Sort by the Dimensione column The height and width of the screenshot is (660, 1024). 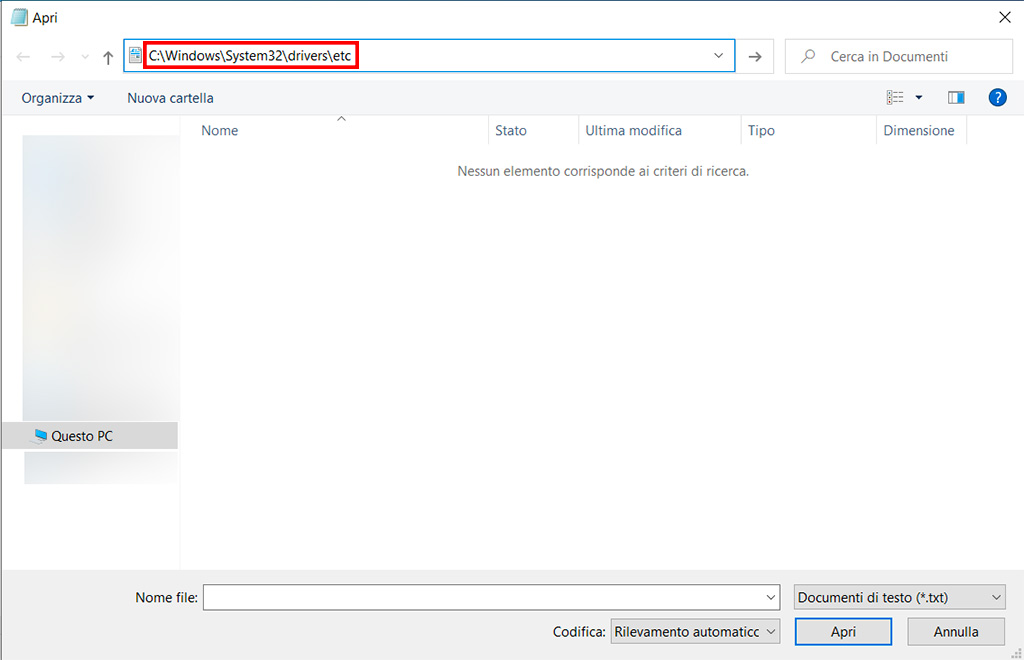point(921,131)
